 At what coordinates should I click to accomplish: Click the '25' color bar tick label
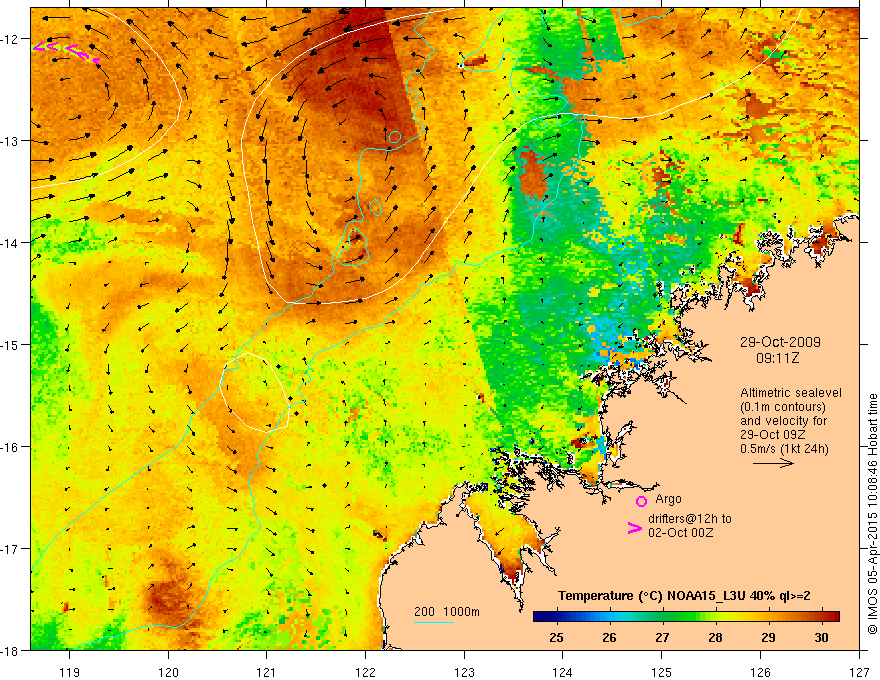(556, 637)
